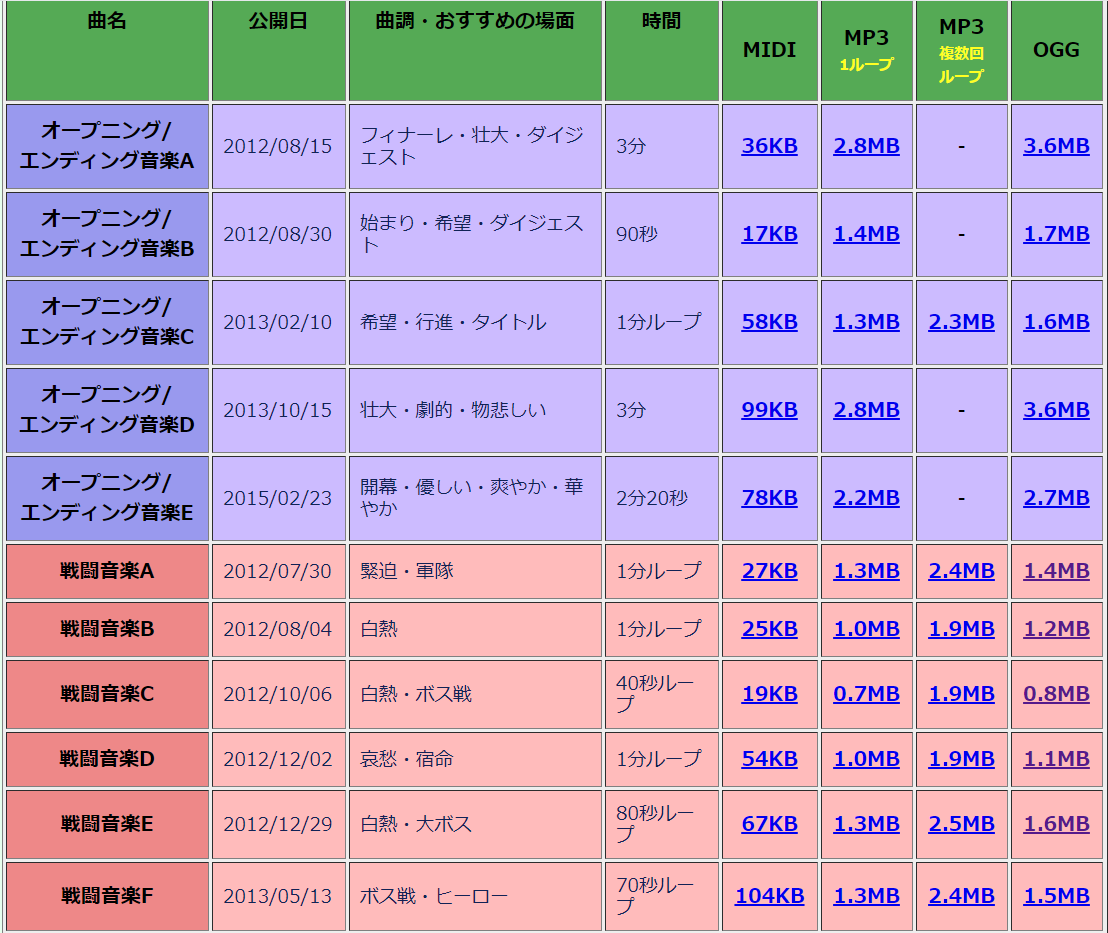This screenshot has width=1108, height=933.
Task: Select the description 哀愁・宿命
Action: pos(406,759)
